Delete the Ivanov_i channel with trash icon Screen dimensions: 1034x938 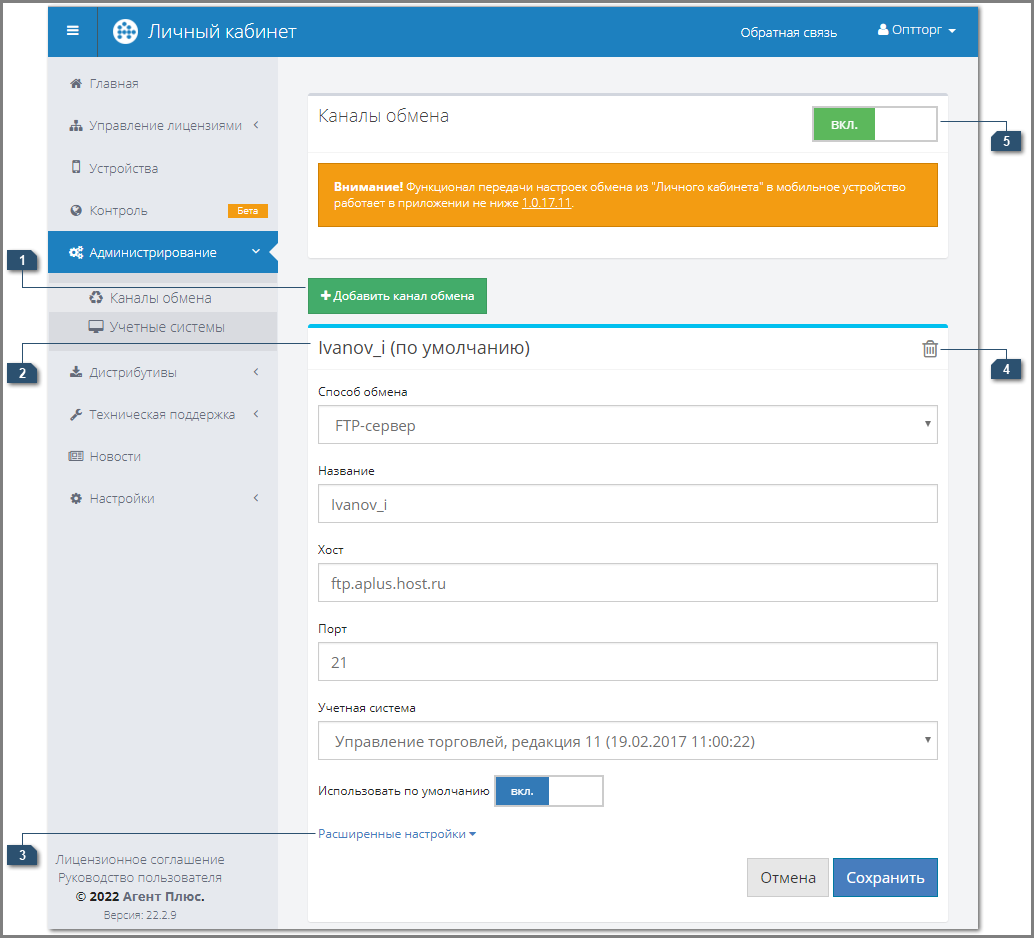pos(930,348)
